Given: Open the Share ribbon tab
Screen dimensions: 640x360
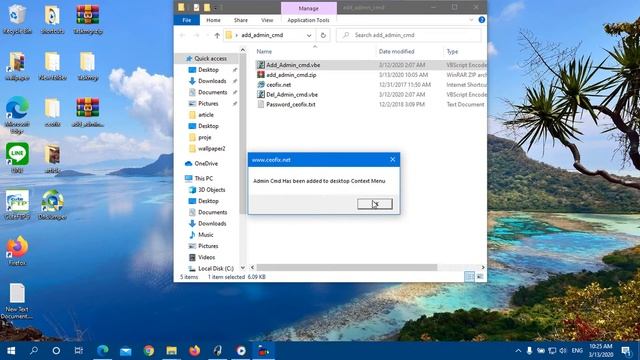Looking at the screenshot, I should coord(240,20).
